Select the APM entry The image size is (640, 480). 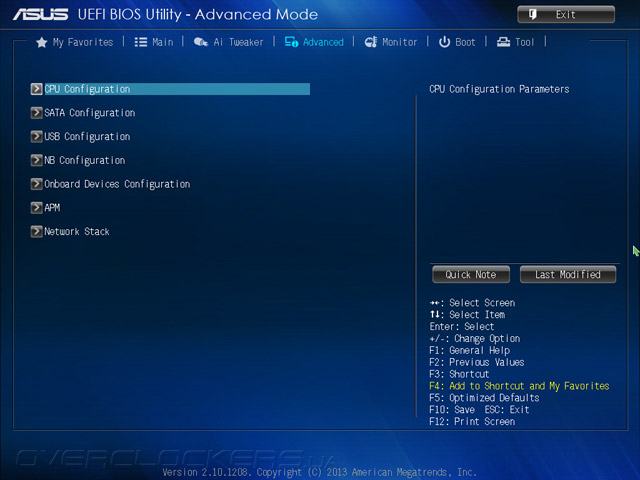click(52, 208)
